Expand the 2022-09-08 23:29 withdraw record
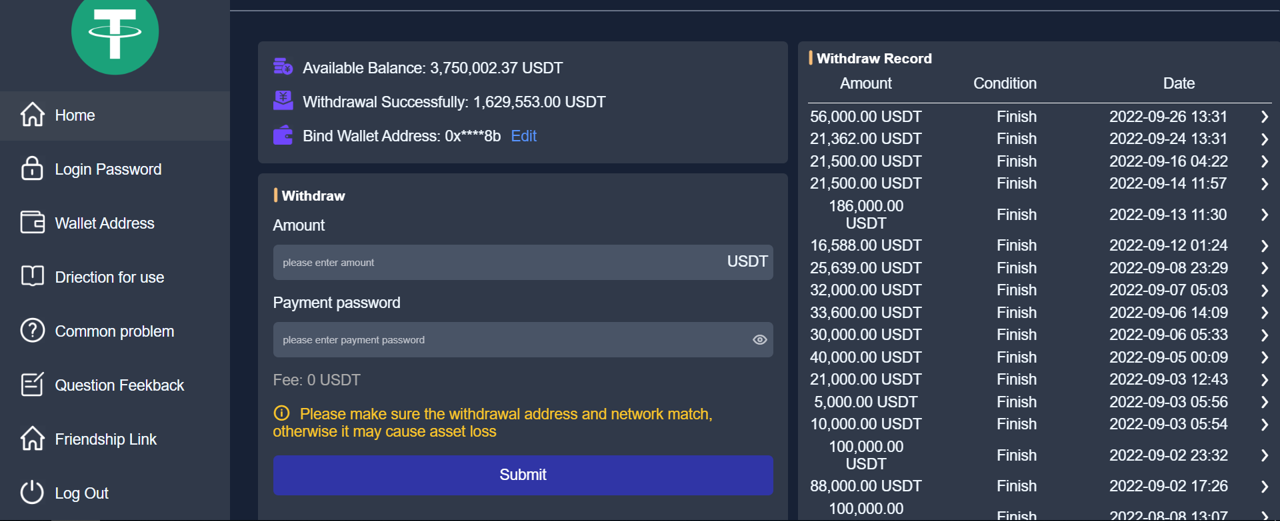 pyautogui.click(x=1265, y=268)
